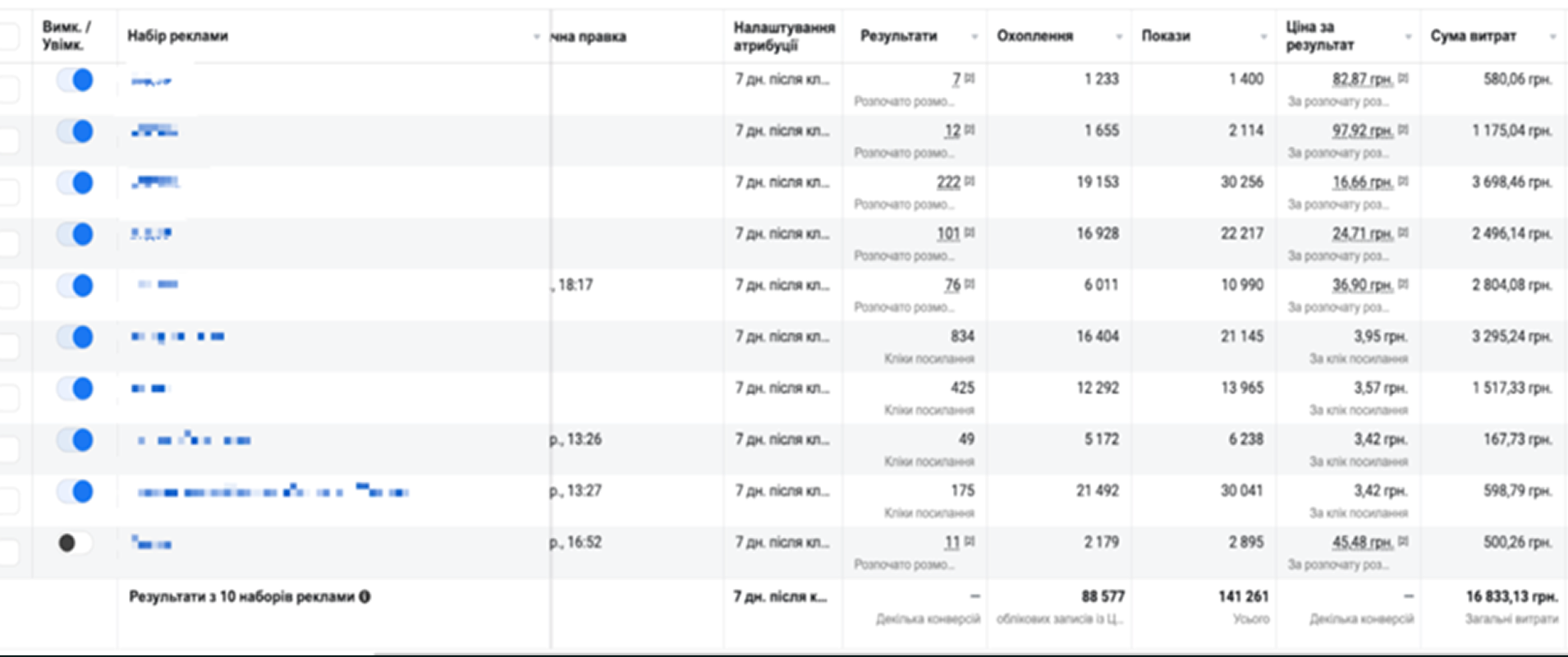Click the attribution icon next to result 222
Viewport: 1568px width, 657px height.
pyautogui.click(x=970, y=181)
